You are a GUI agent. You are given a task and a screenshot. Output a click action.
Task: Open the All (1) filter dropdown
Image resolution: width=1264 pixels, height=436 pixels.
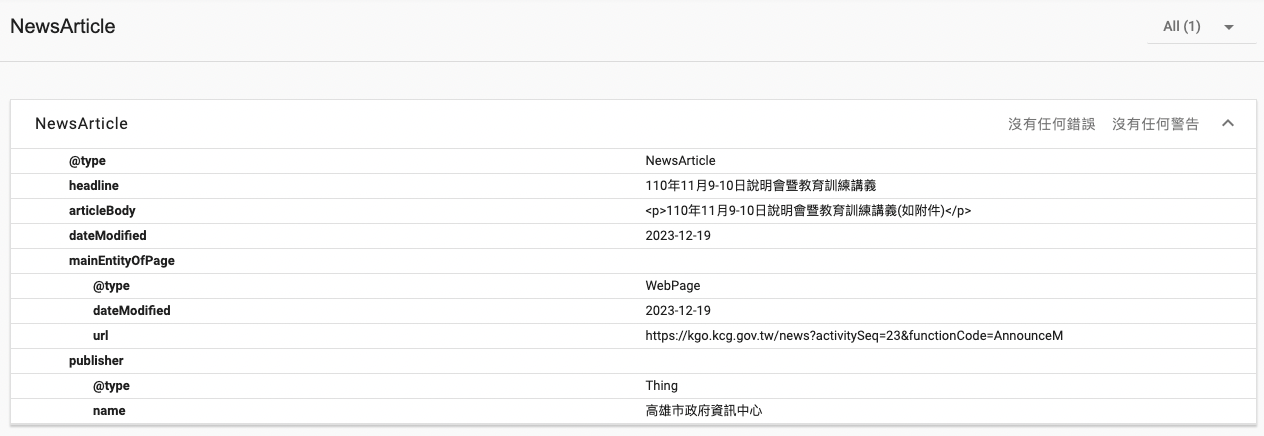(1200, 27)
